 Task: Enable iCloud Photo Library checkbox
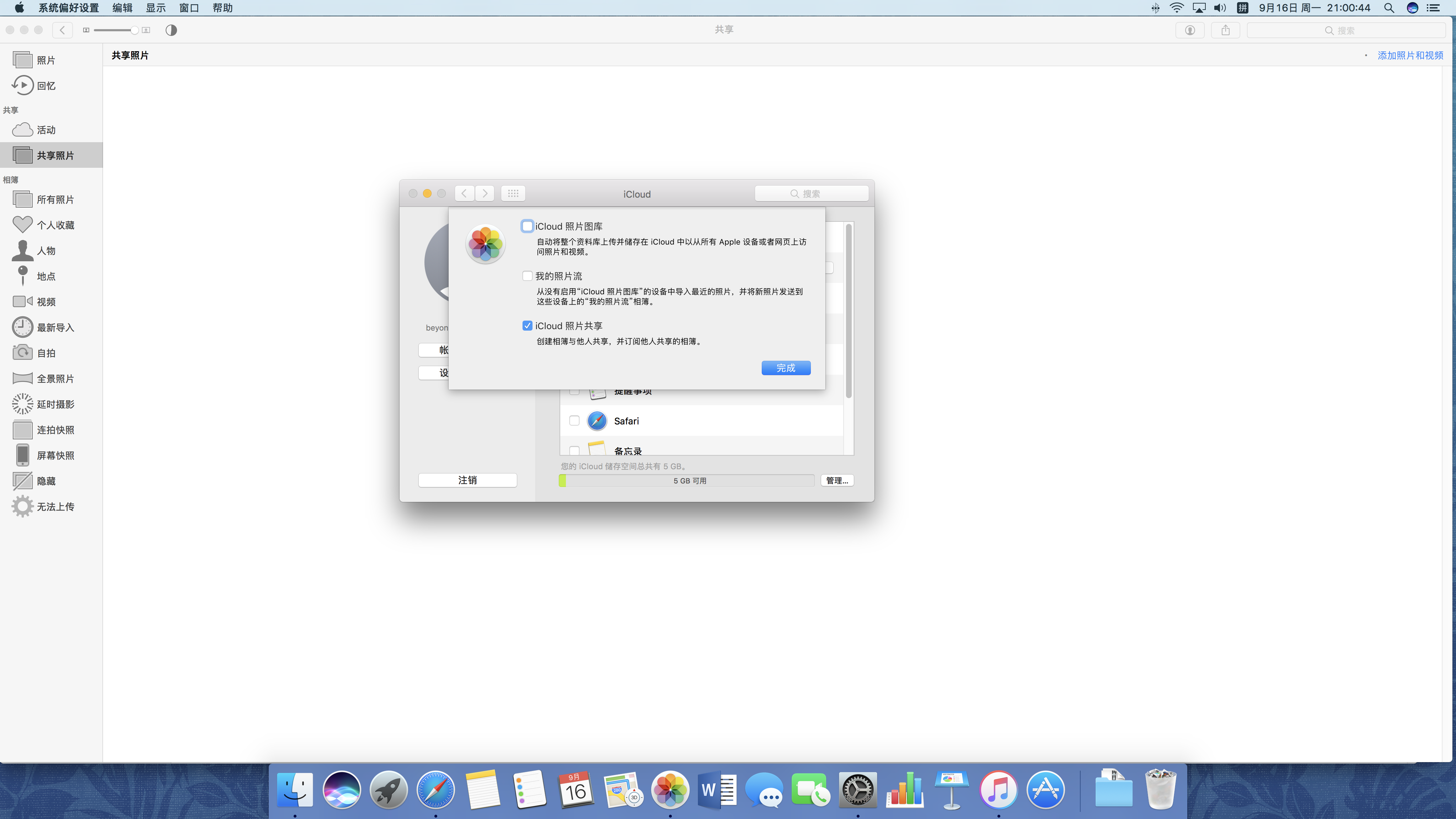[x=528, y=226]
